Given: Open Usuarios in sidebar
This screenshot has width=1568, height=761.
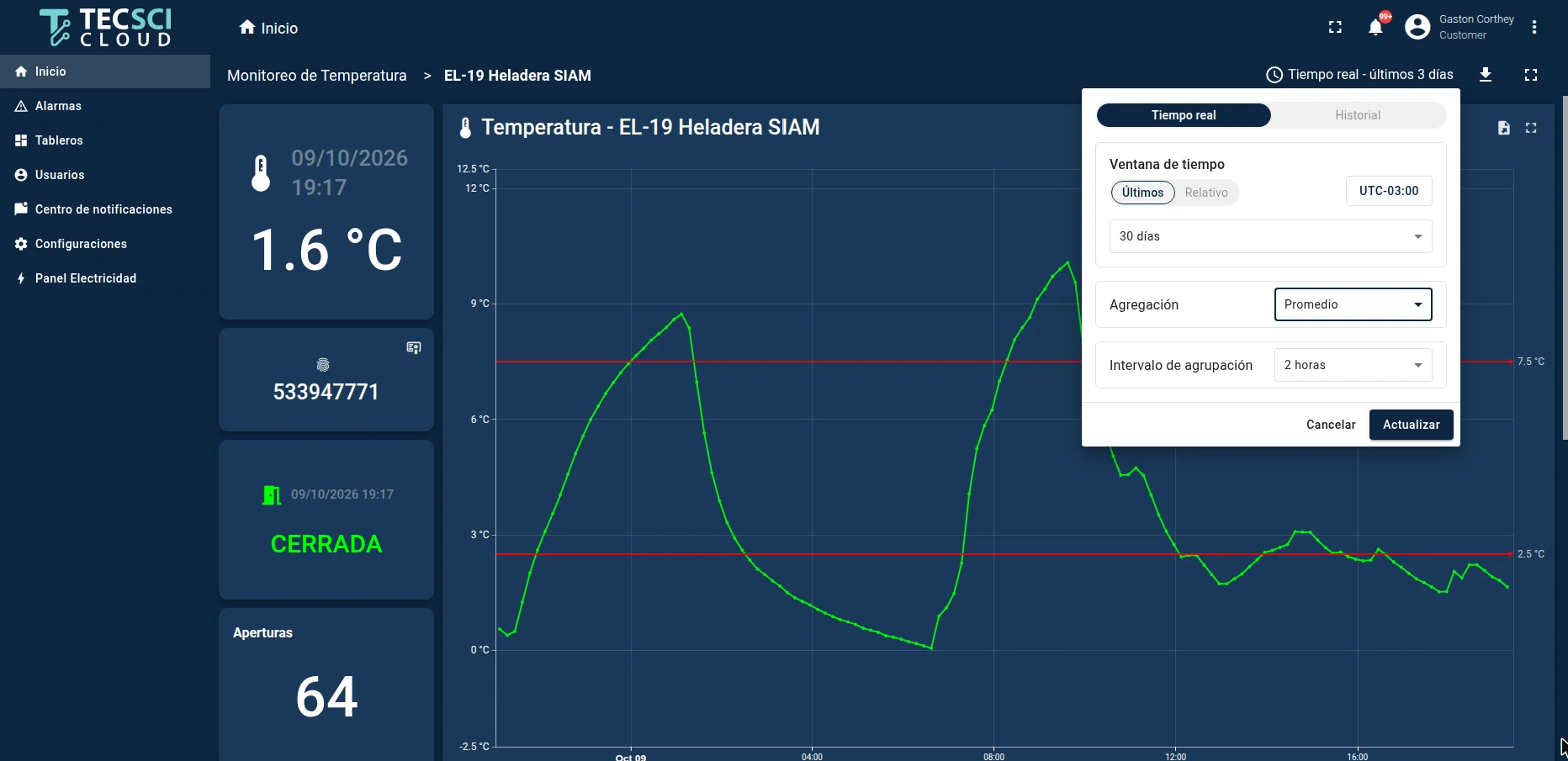Looking at the screenshot, I should (x=105, y=175).
